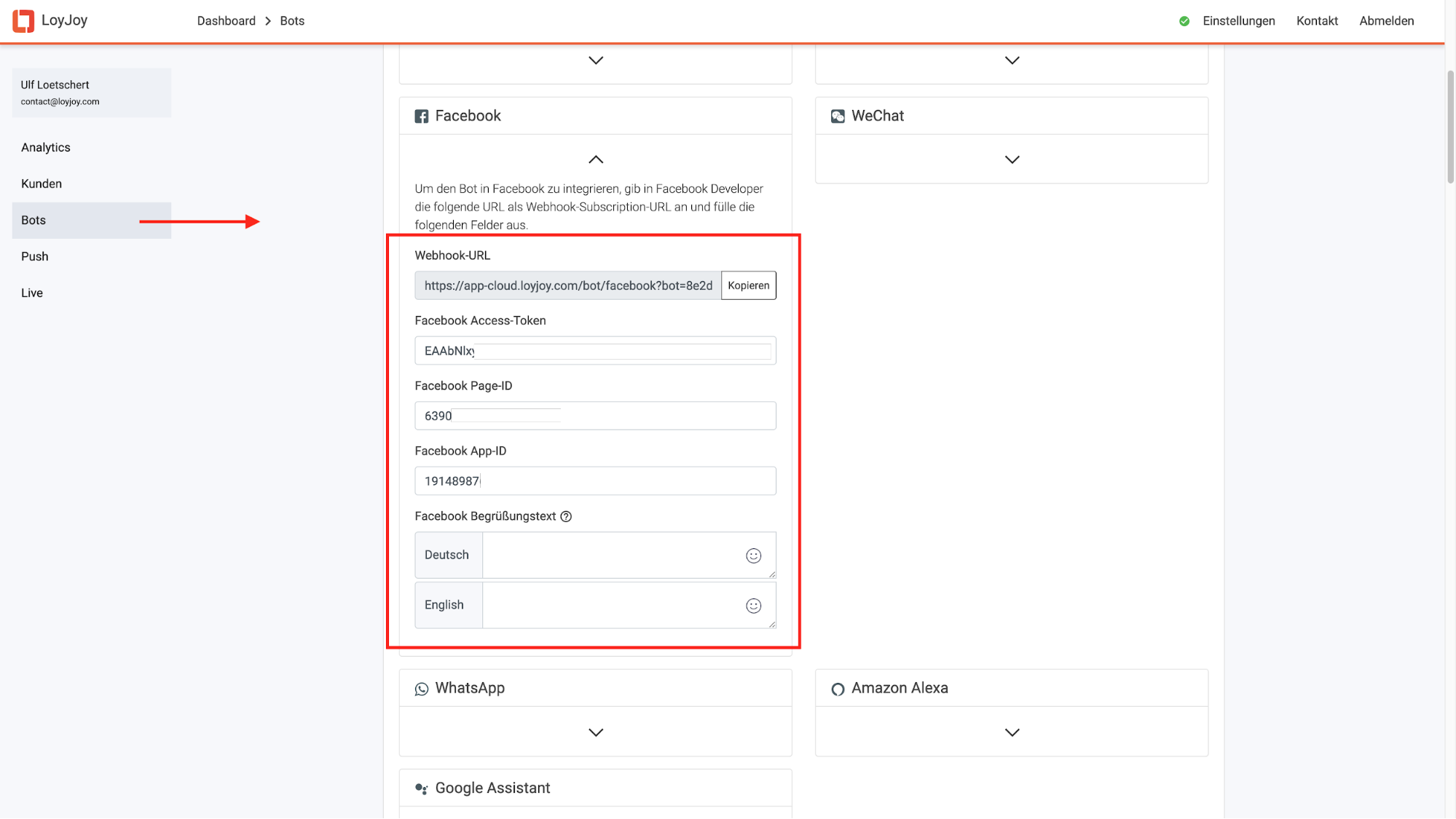1456x819 pixels.
Task: Expand the Amazon Alexa section
Action: [1012, 732]
